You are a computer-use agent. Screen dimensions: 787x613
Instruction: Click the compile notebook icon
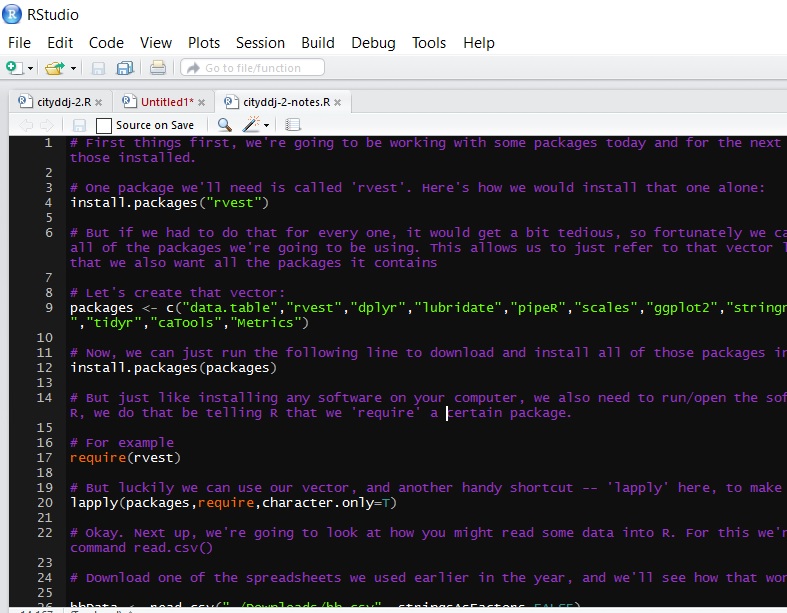coord(293,125)
